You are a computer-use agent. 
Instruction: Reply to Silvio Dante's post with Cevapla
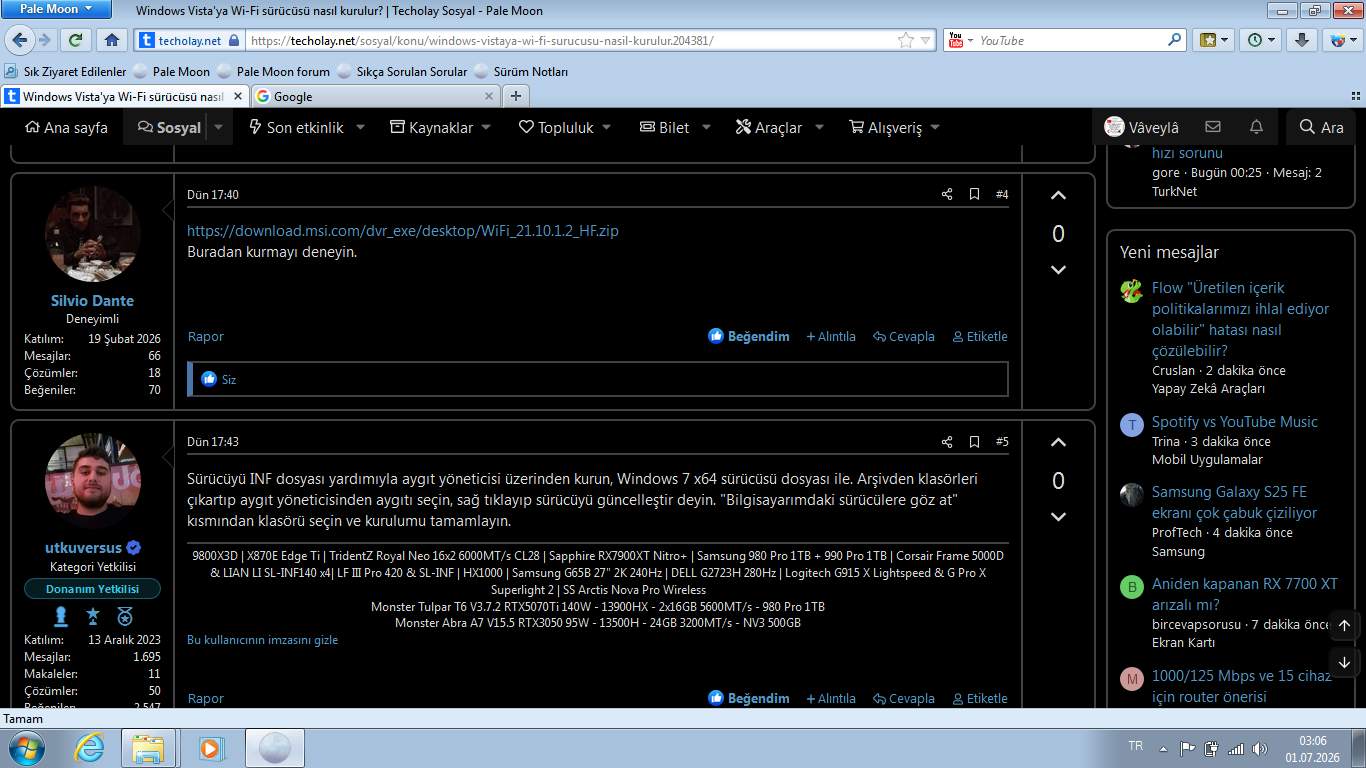point(904,336)
